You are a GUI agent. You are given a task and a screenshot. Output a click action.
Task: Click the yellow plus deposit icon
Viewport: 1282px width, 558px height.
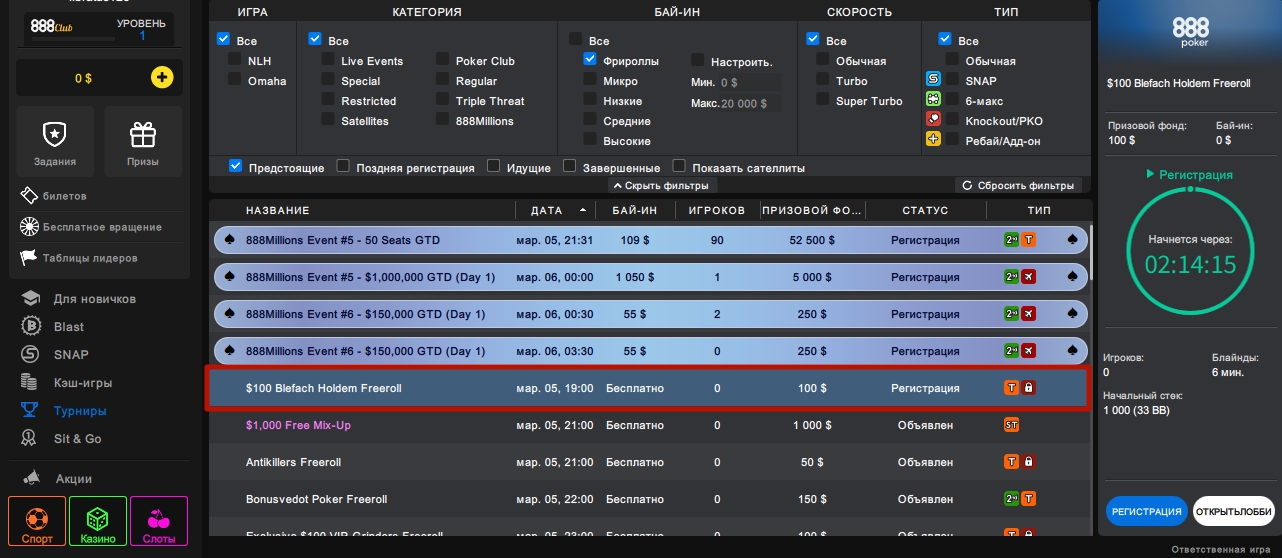(162, 77)
